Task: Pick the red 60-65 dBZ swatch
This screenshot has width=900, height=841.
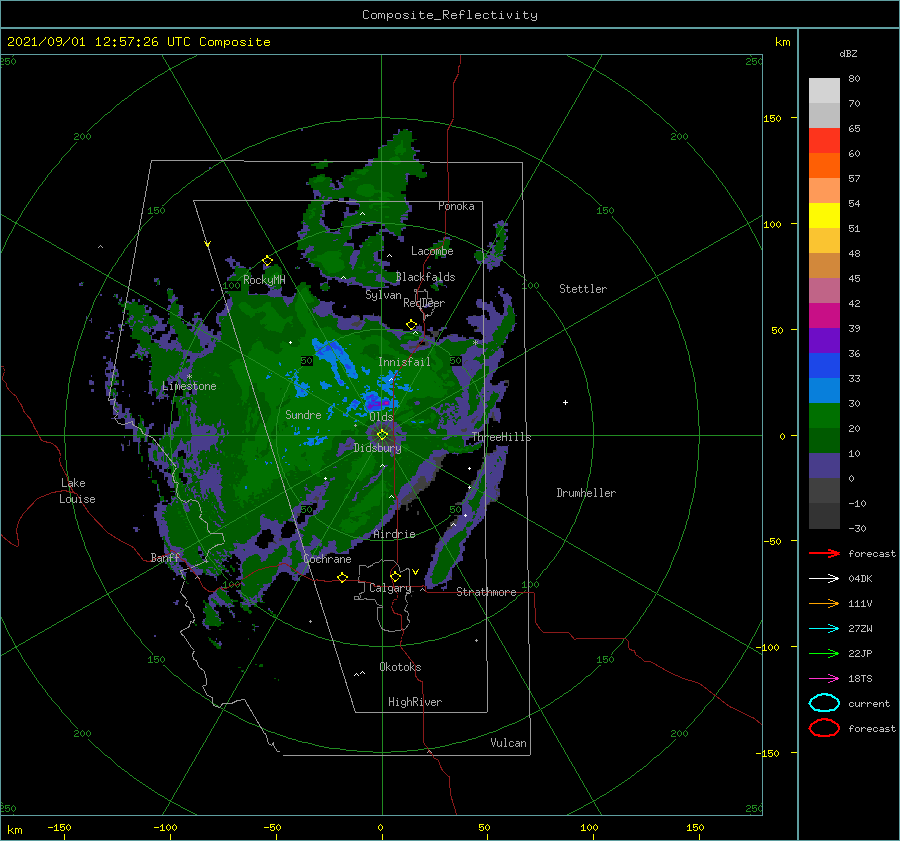Action: (x=824, y=141)
